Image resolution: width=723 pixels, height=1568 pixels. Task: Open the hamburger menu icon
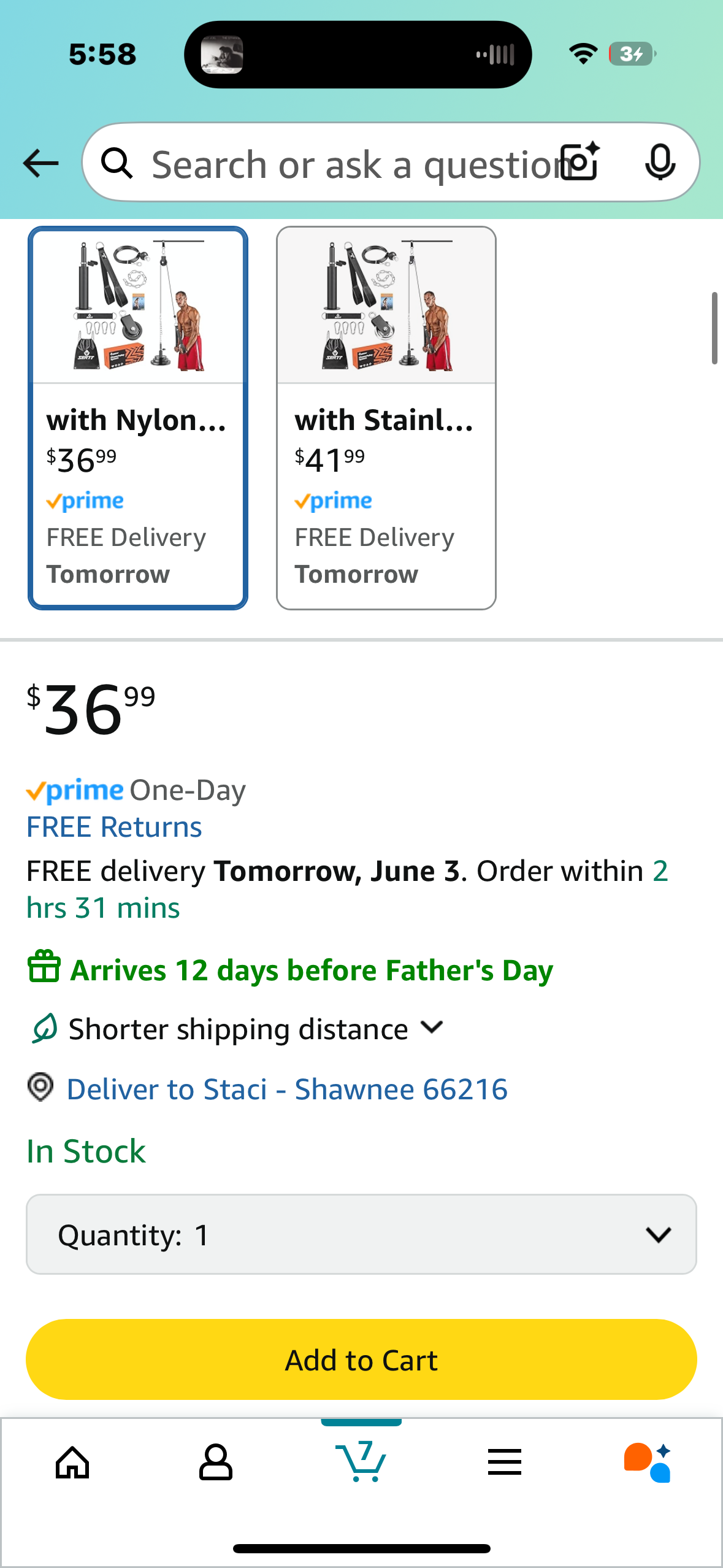[504, 1462]
